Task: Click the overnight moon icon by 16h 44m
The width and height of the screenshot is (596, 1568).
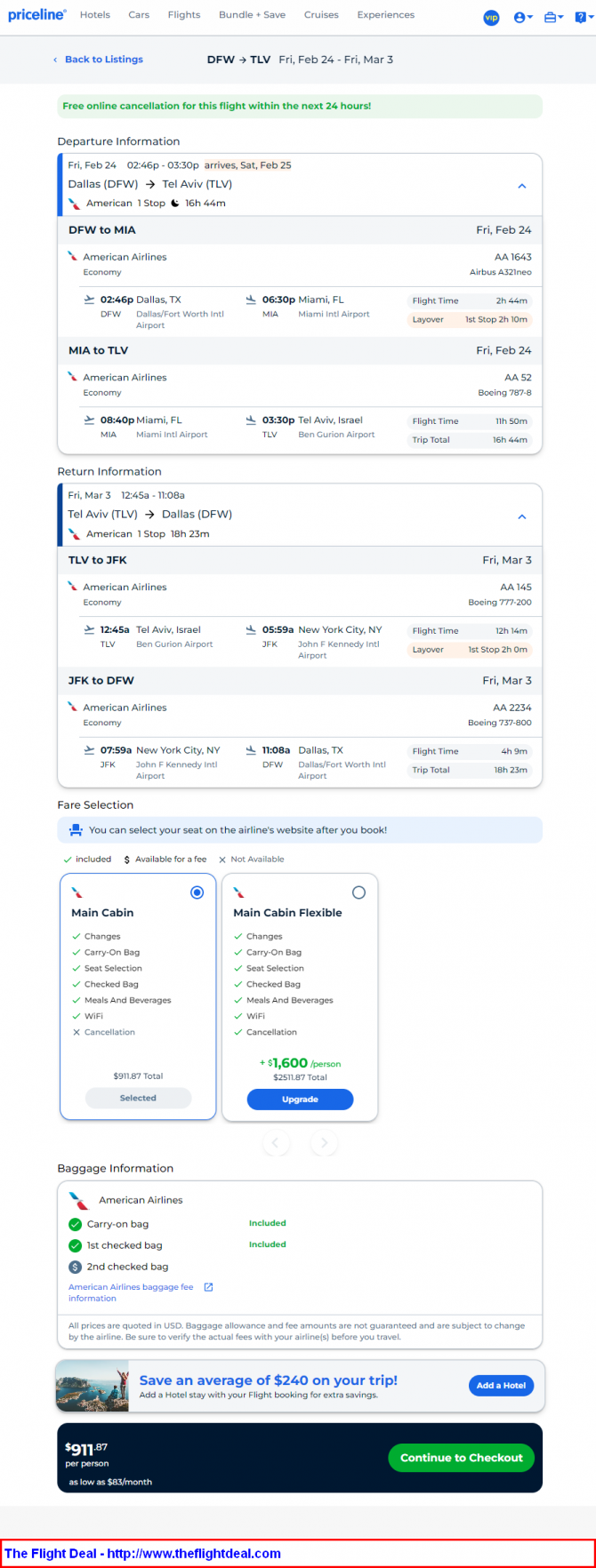Action: (175, 204)
